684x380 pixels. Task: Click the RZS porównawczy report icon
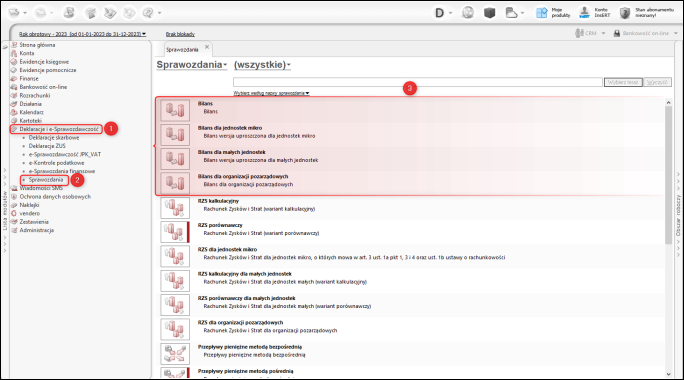(x=175, y=232)
